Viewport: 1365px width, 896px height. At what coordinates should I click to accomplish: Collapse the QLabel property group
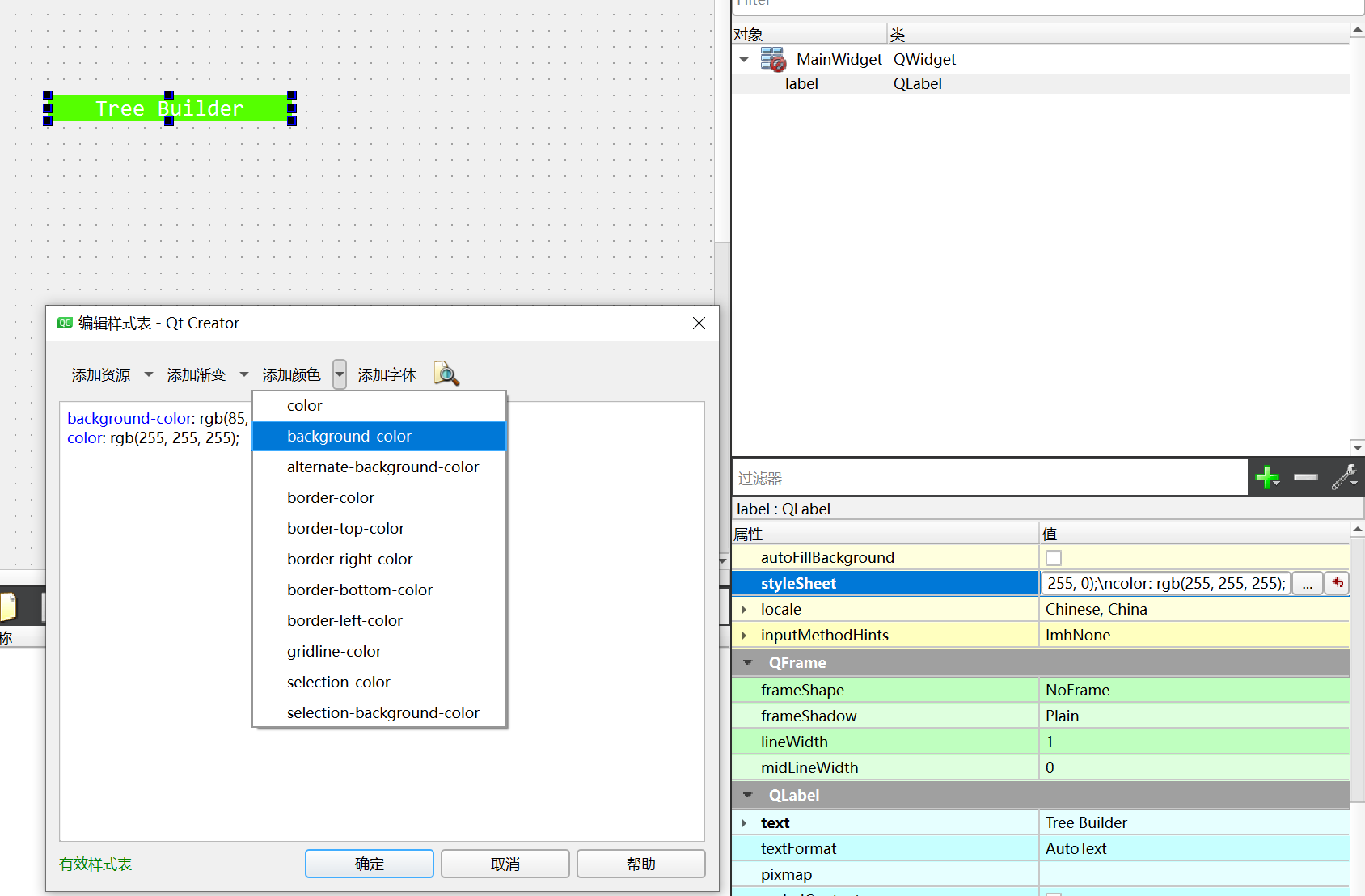(748, 796)
